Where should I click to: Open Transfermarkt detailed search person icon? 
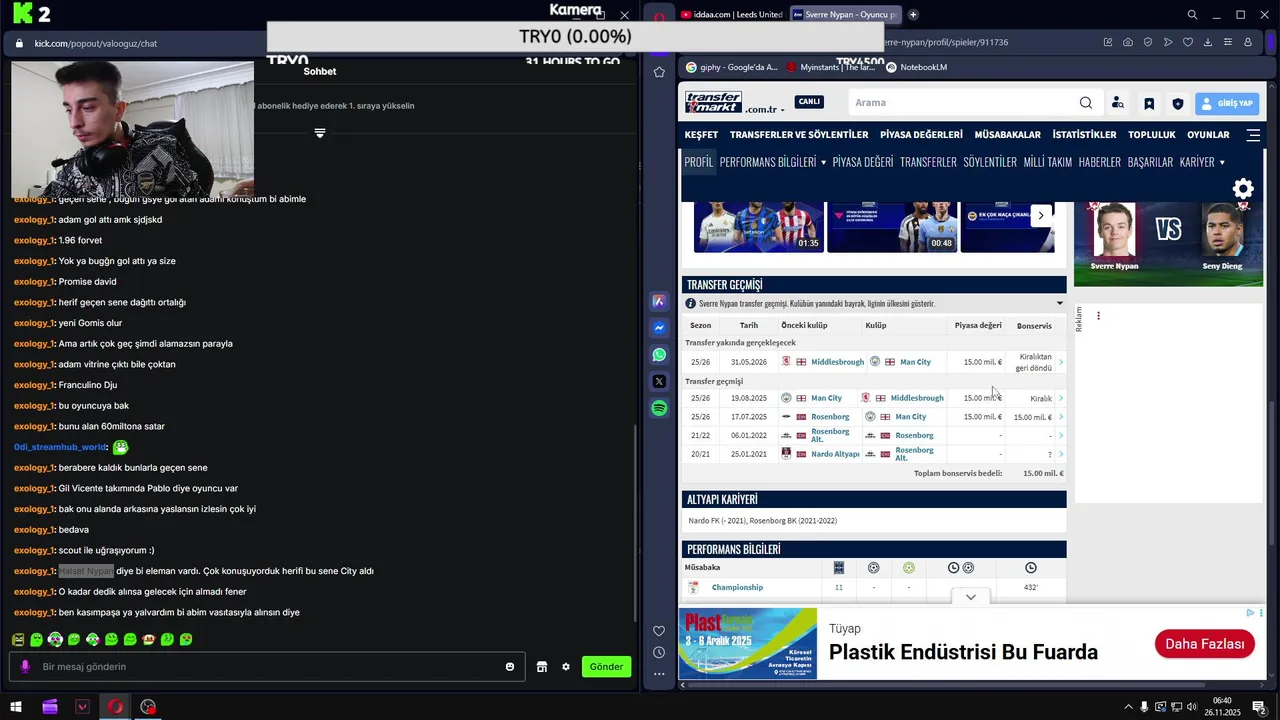coord(1118,103)
